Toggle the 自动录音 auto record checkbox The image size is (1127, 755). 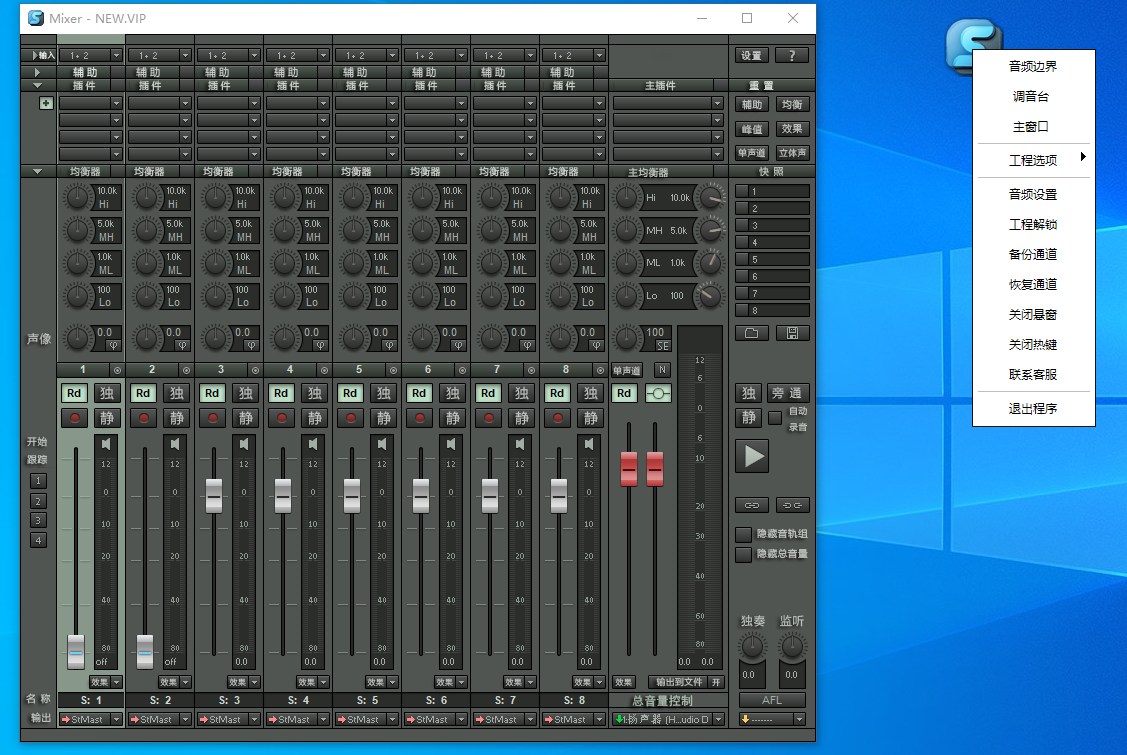click(x=775, y=418)
